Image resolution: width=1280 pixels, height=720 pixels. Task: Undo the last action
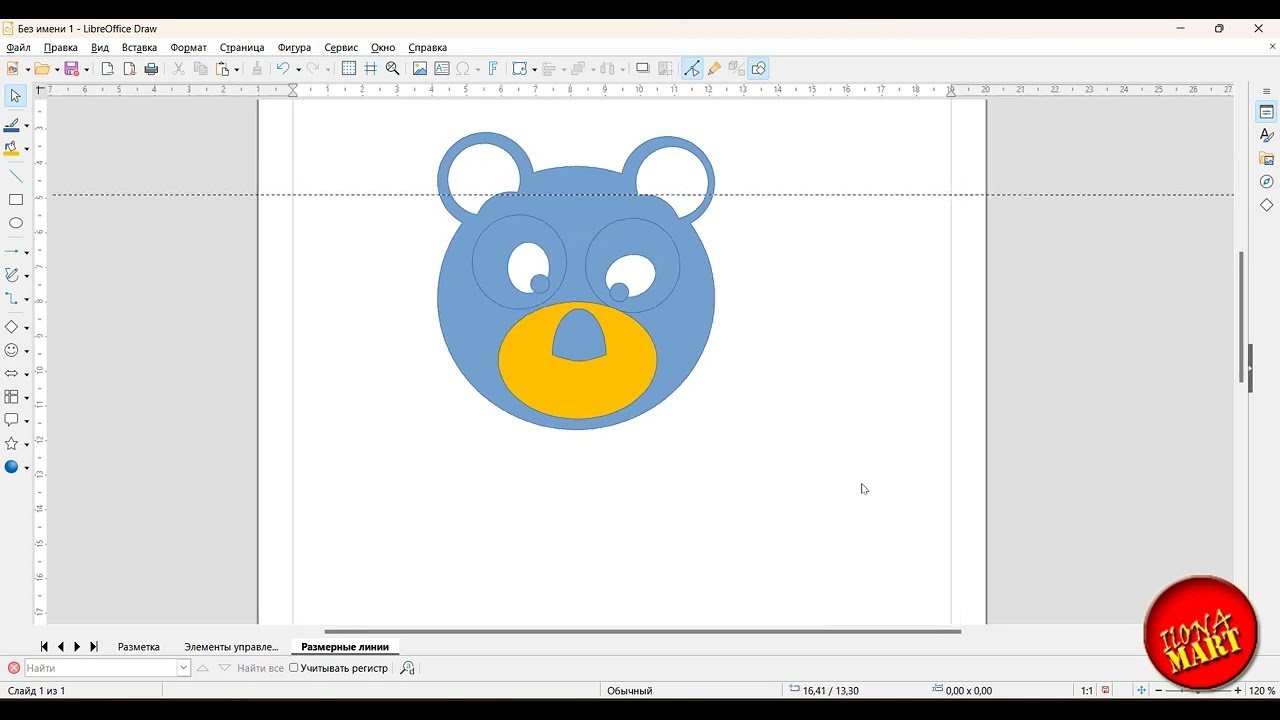[x=283, y=69]
